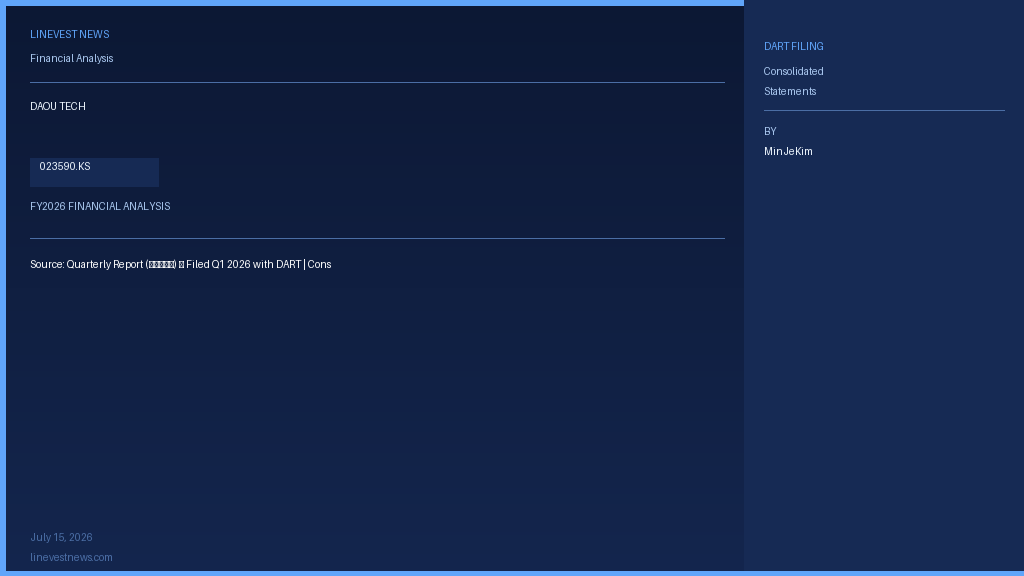1024x576 pixels.
Task: Click the DART FILING sidebar label
Action: click(x=793, y=46)
